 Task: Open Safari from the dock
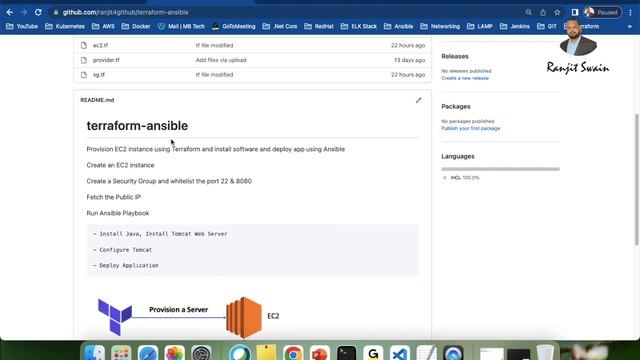point(148,353)
